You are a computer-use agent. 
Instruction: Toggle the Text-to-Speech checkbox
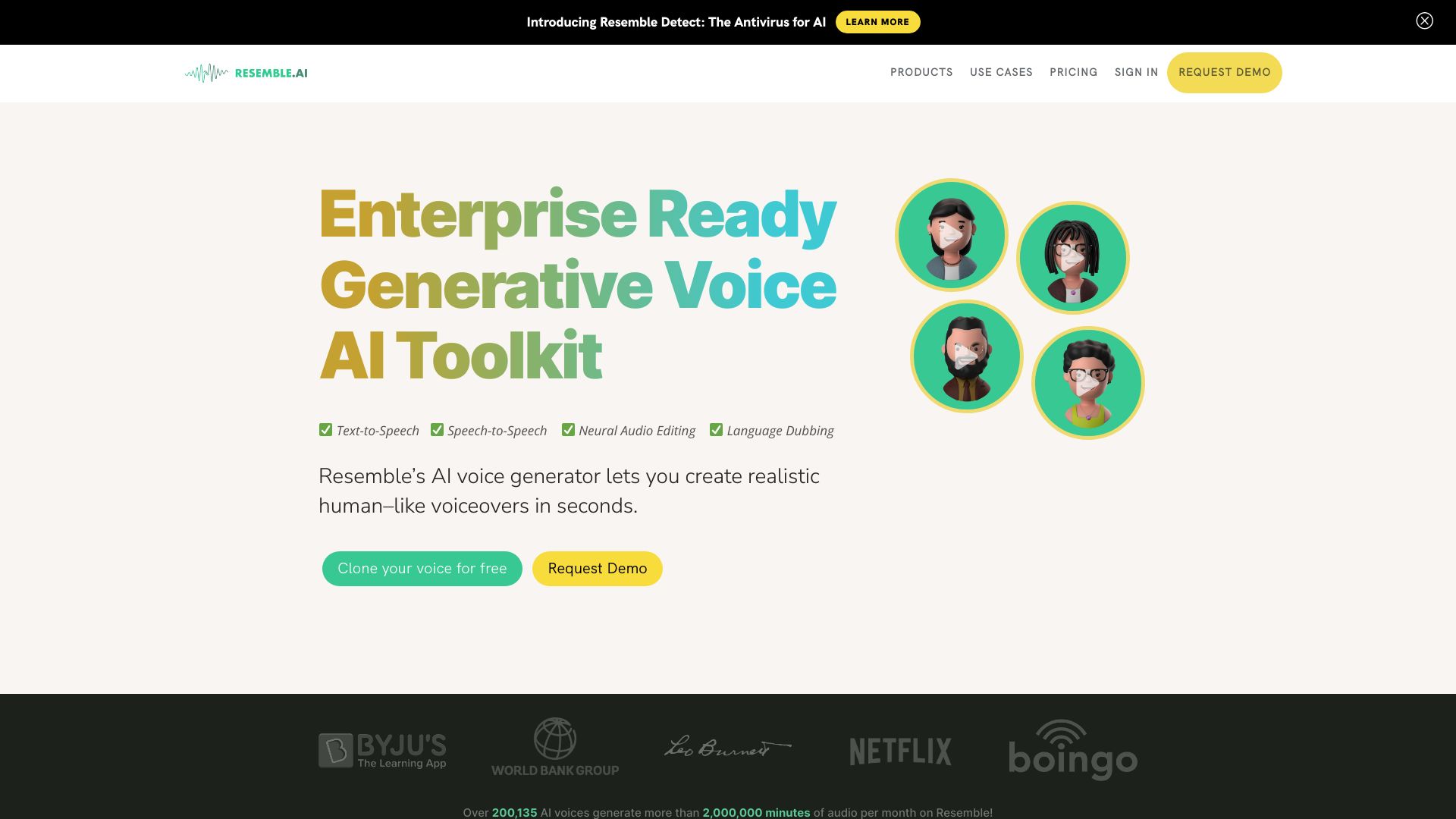click(326, 429)
